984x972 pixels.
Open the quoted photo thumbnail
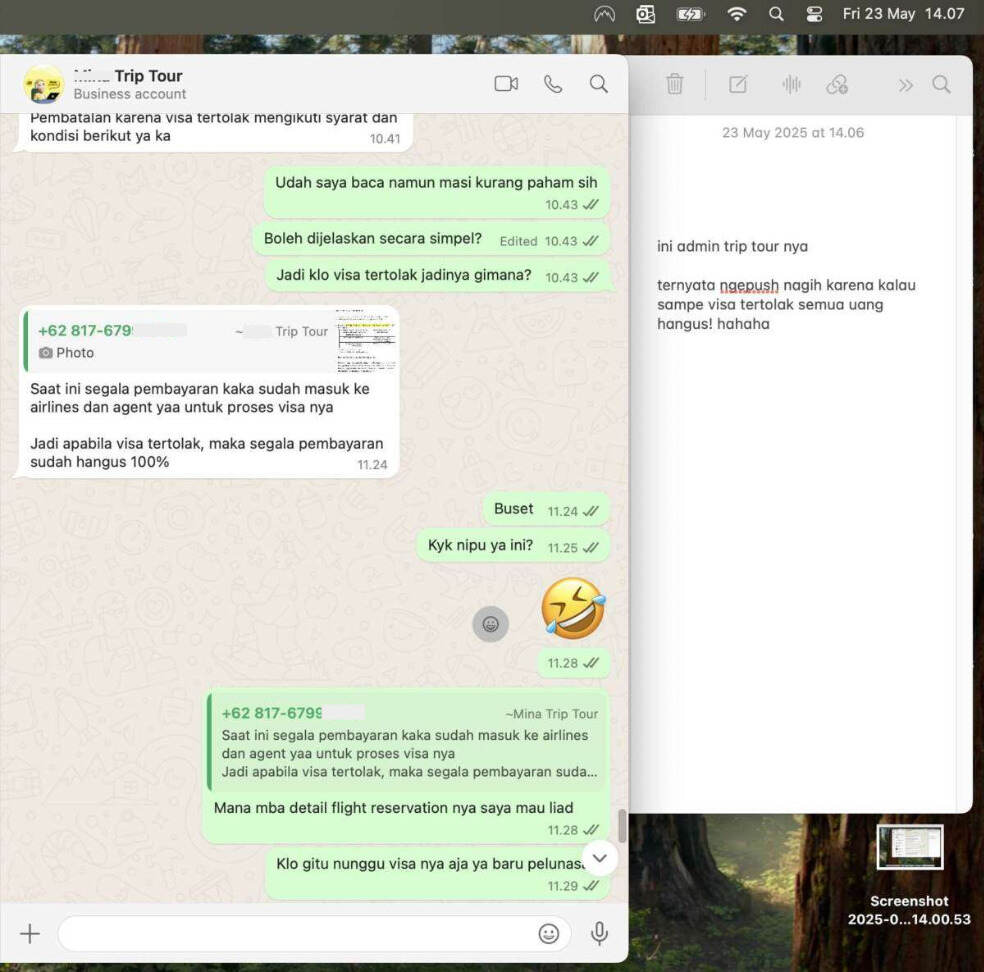(x=366, y=341)
